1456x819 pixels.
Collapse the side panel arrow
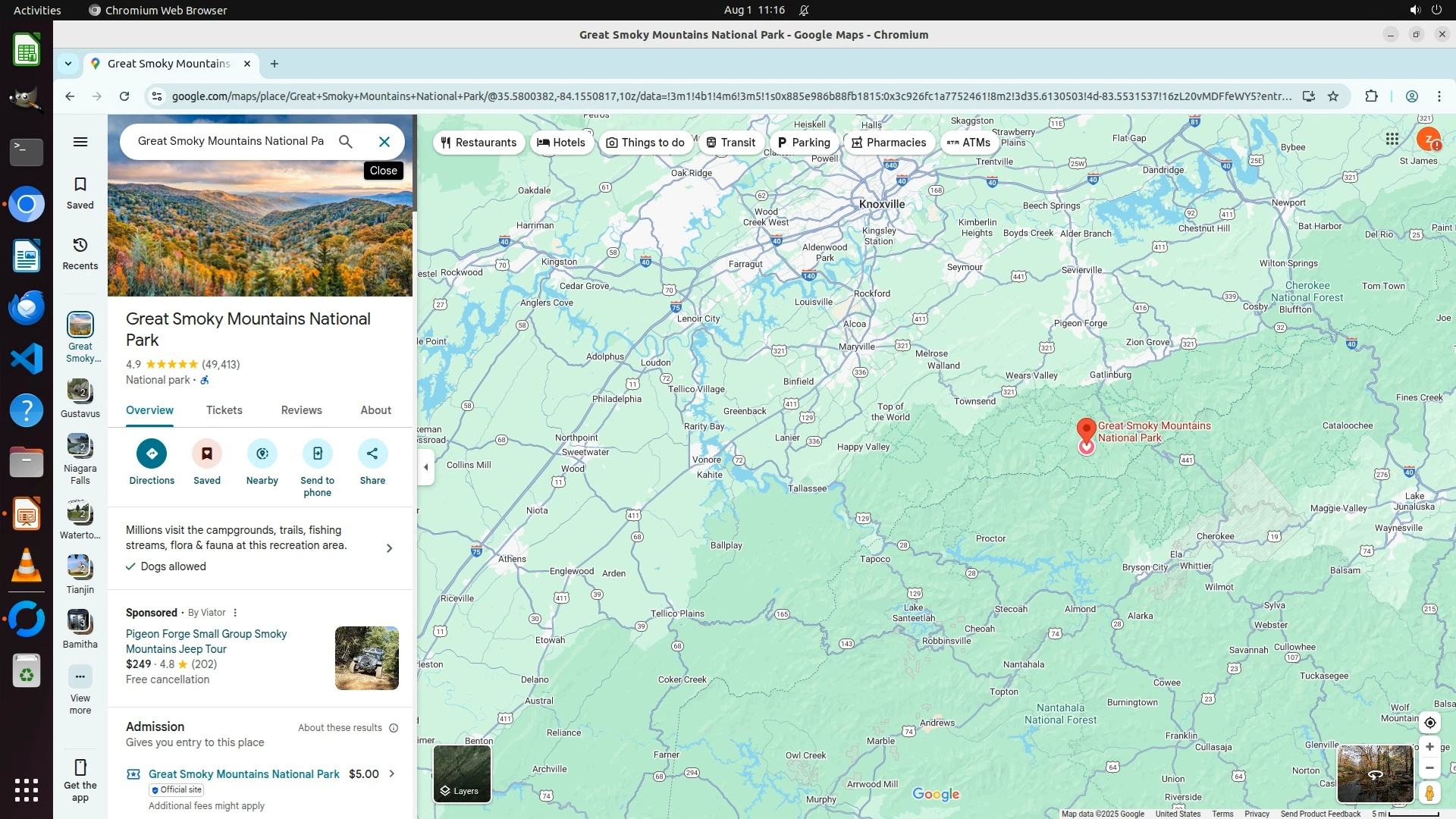point(426,467)
